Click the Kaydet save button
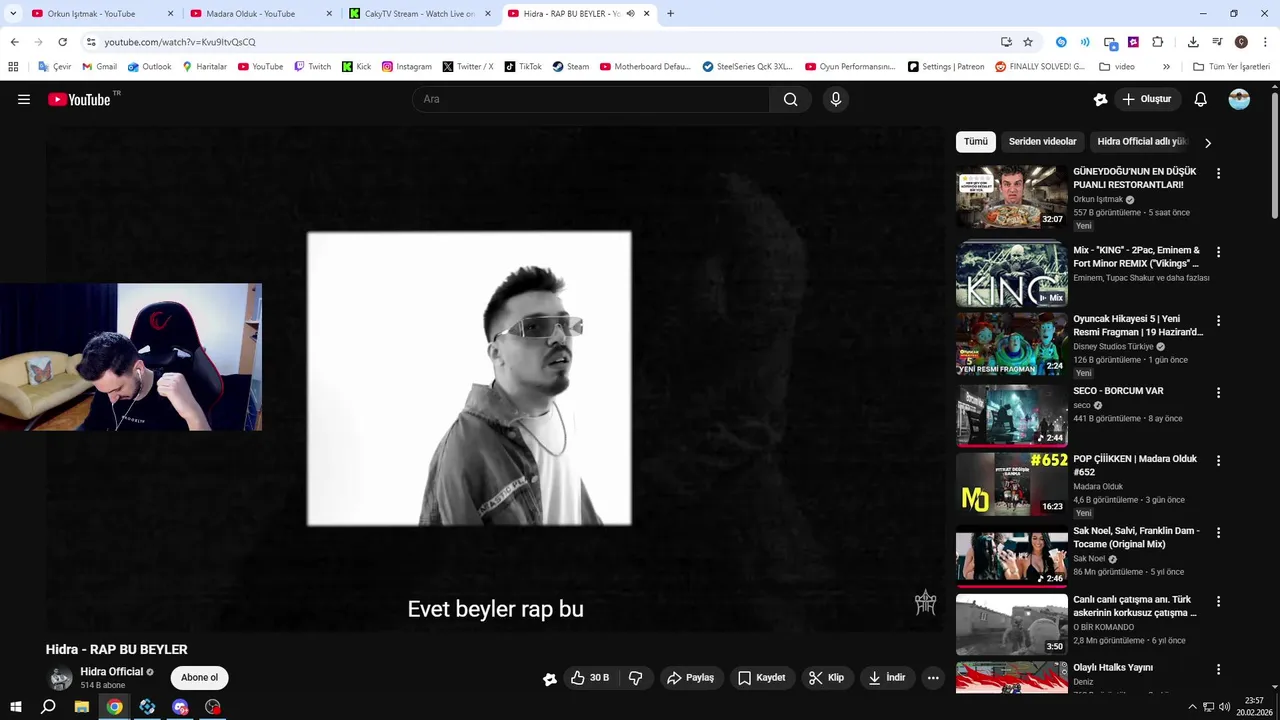Screen dimensions: 1280x720 [x=762, y=678]
